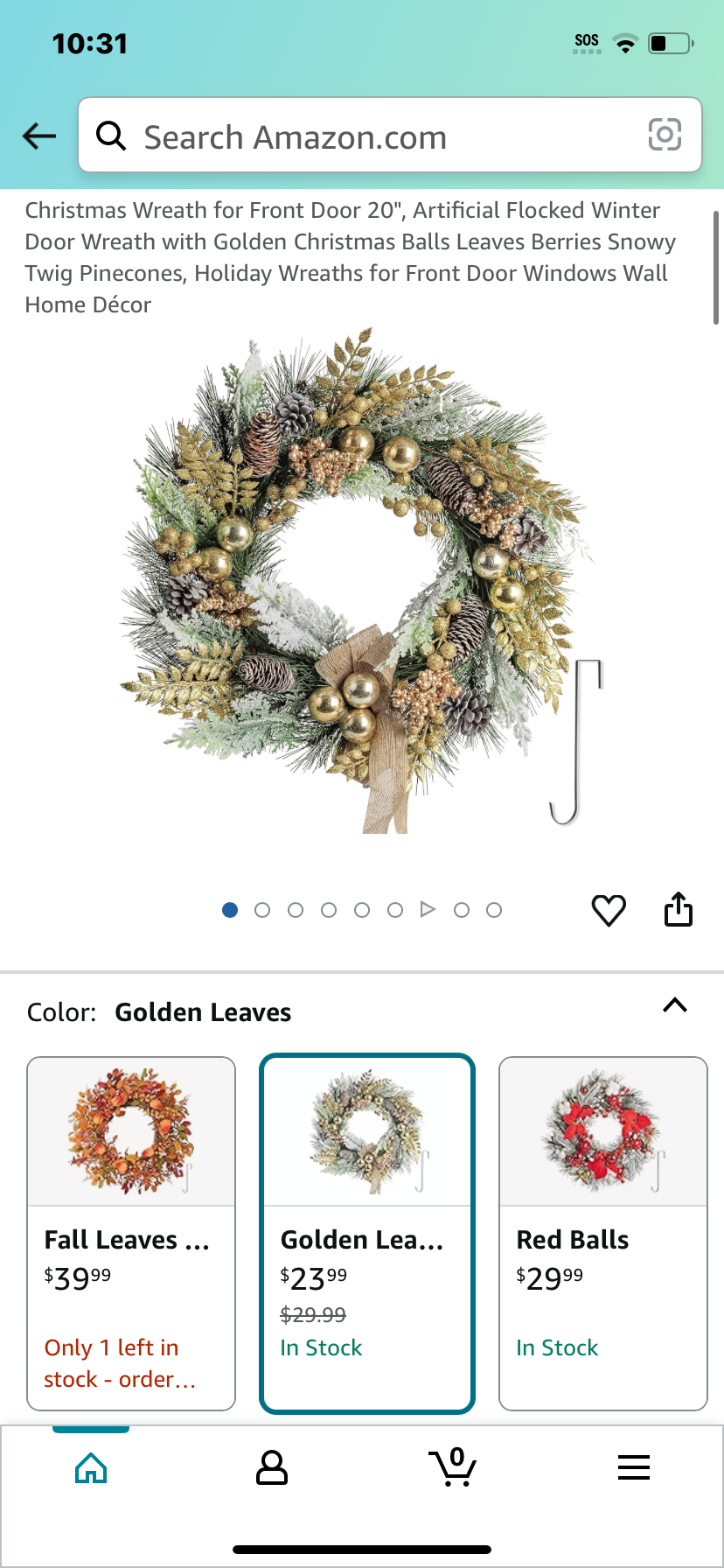Tap the magnifying glass search icon
The image size is (724, 1568).
coord(111,136)
